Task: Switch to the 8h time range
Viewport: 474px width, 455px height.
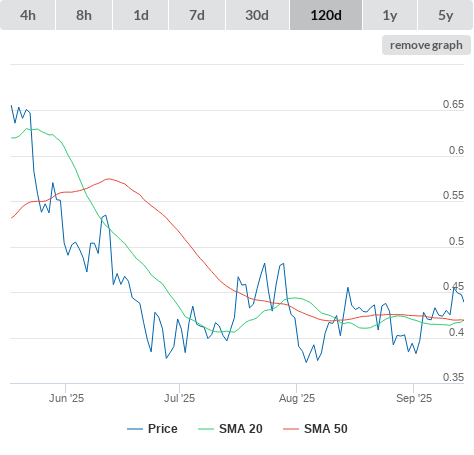Action: (x=84, y=15)
